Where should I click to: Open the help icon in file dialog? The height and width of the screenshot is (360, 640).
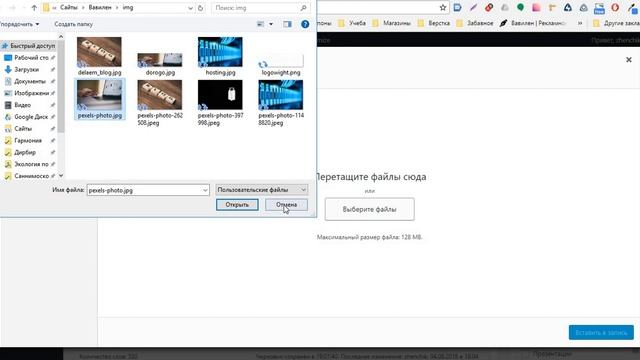click(x=305, y=24)
